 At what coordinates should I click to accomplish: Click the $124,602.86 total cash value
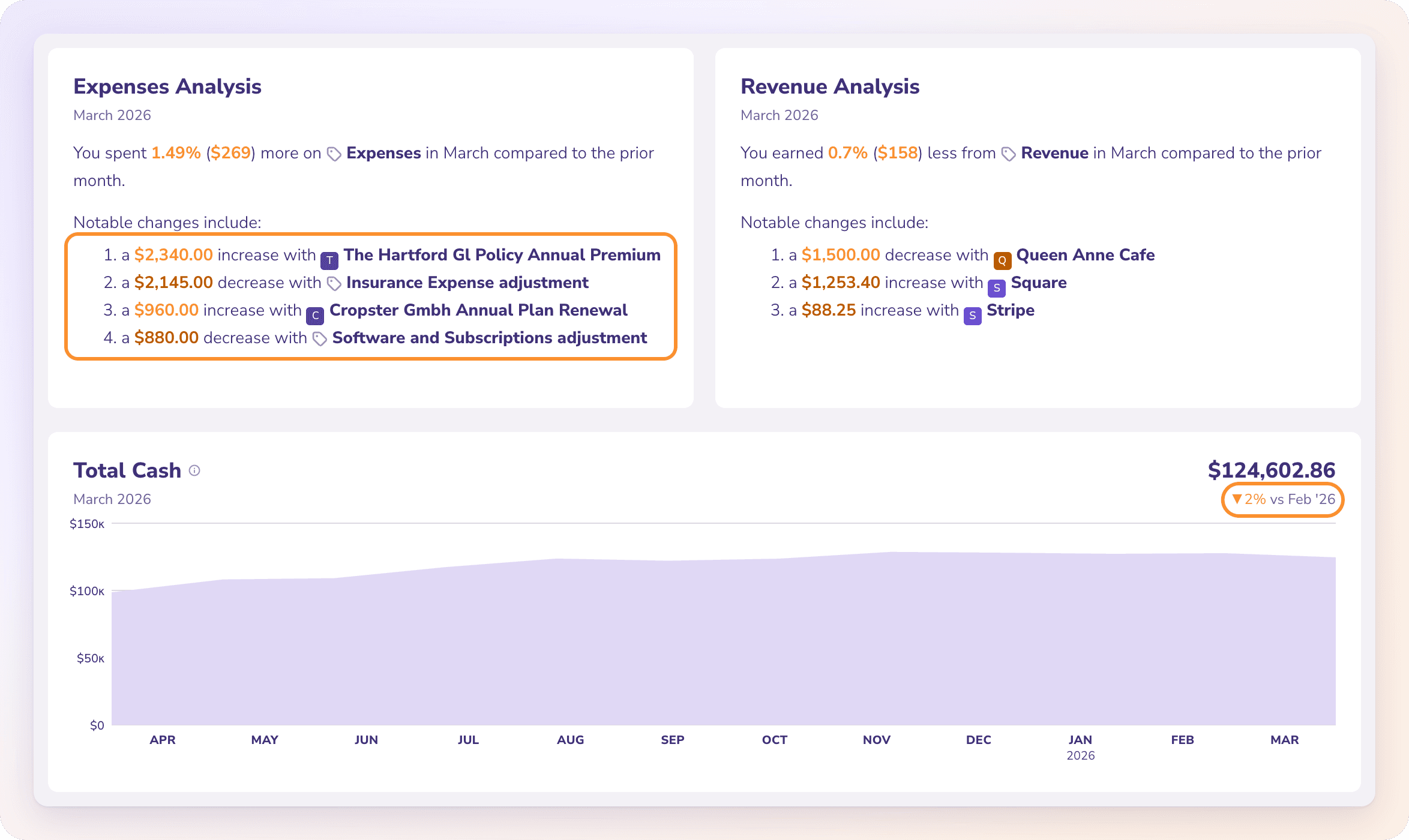coord(1272,470)
